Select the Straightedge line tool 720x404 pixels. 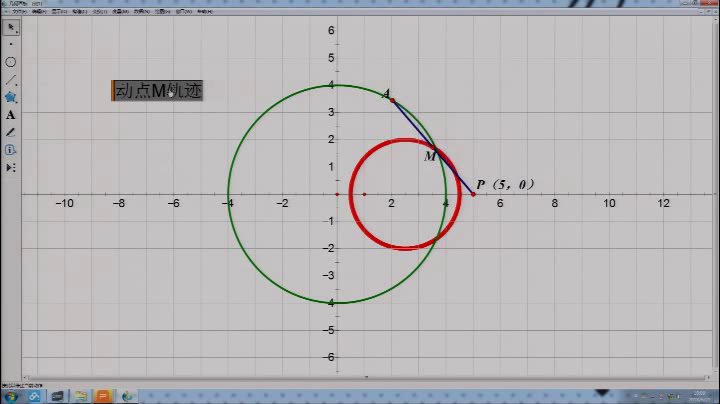point(11,80)
